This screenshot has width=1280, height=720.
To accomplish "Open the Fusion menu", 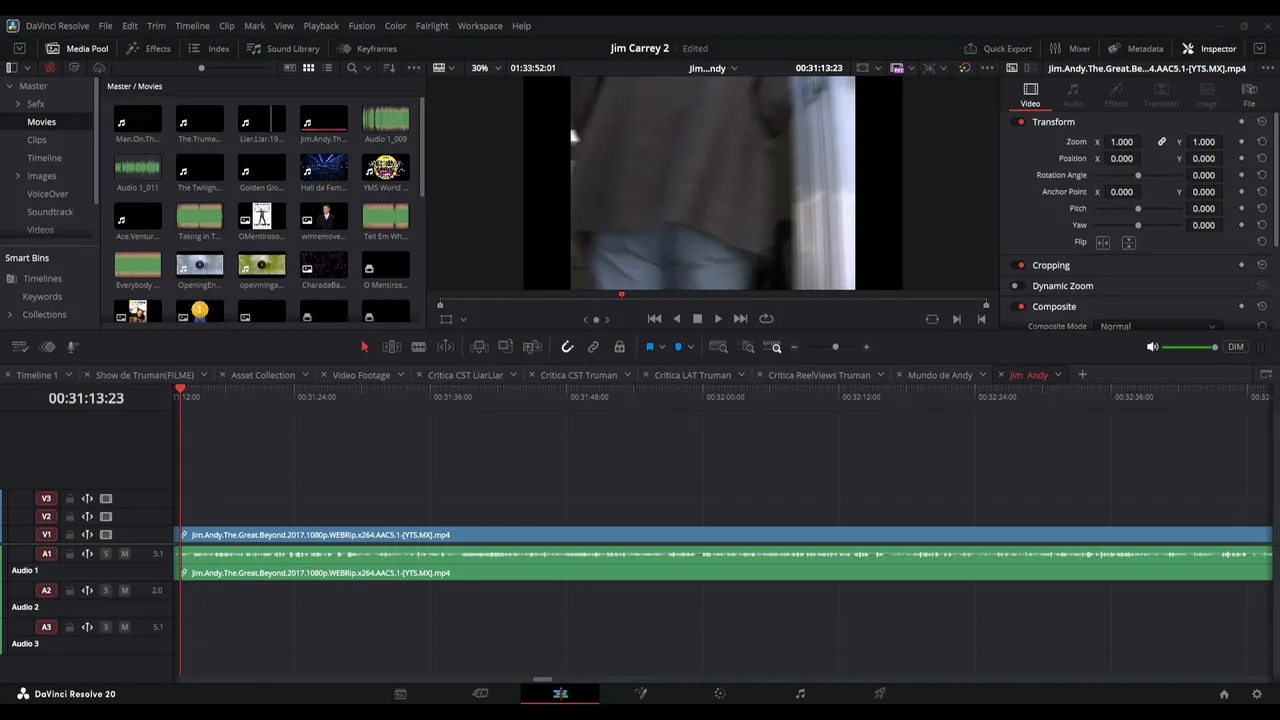I will (x=362, y=26).
